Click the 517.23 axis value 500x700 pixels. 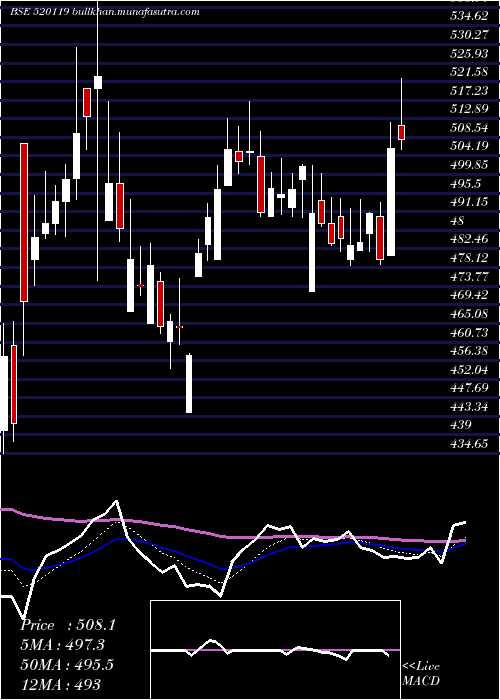(x=469, y=91)
